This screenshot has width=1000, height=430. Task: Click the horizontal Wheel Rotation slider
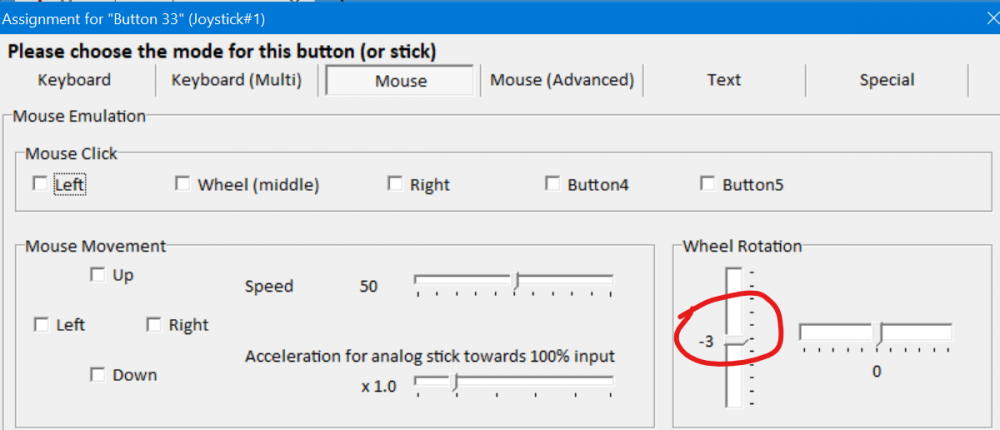(878, 333)
